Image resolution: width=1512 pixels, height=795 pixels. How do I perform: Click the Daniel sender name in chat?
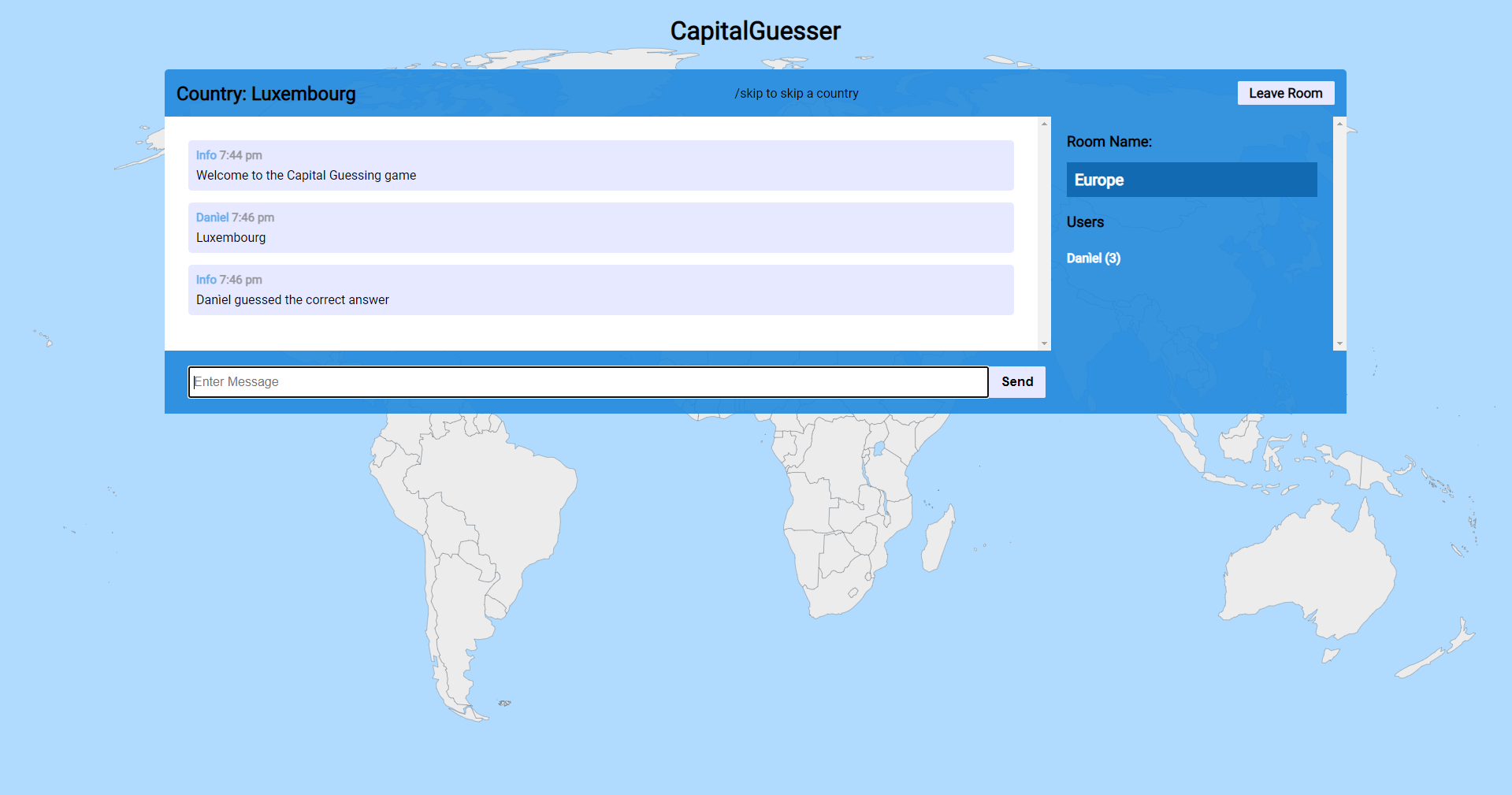212,217
